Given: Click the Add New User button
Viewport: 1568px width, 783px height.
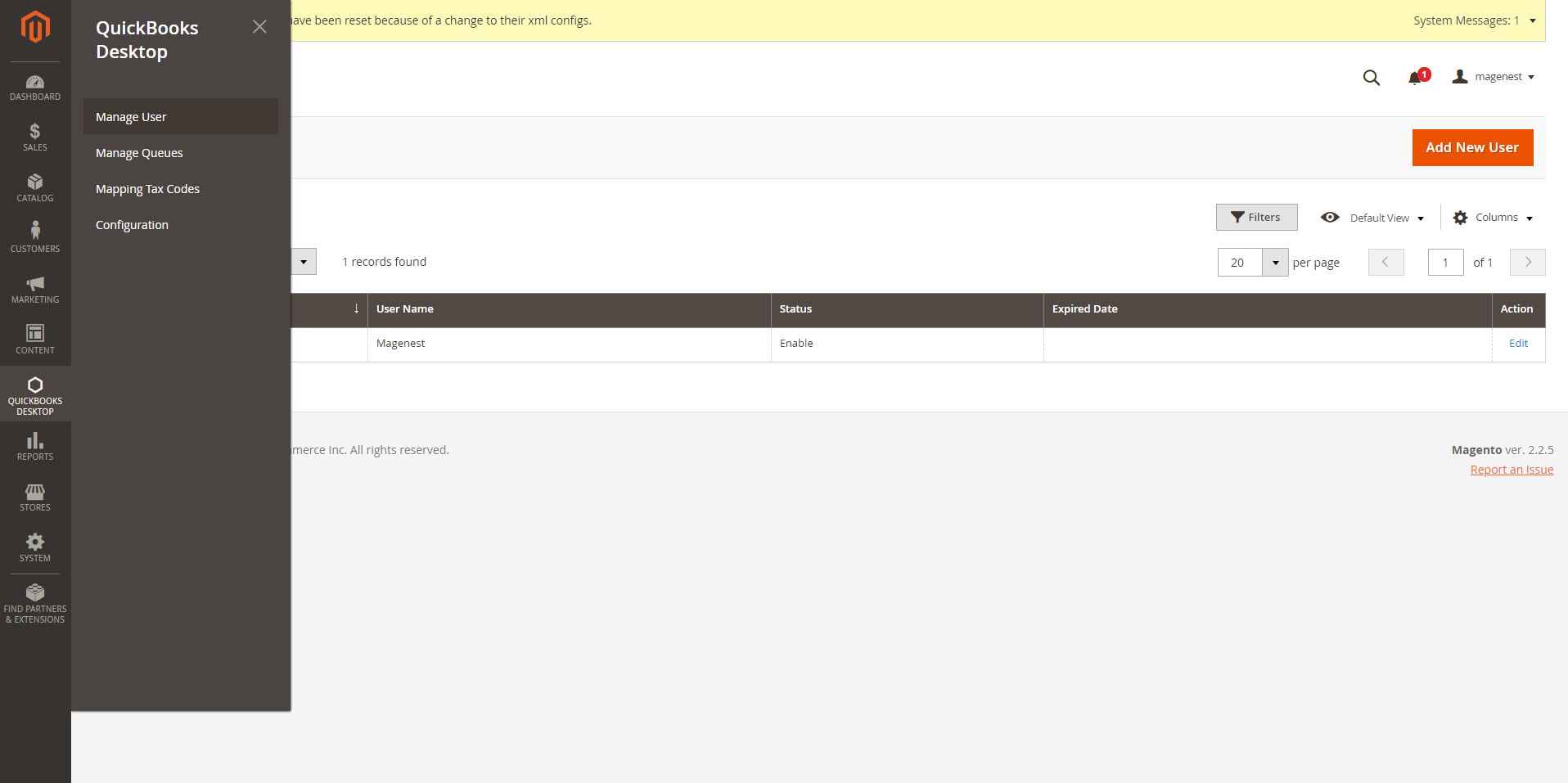Looking at the screenshot, I should click(x=1471, y=148).
